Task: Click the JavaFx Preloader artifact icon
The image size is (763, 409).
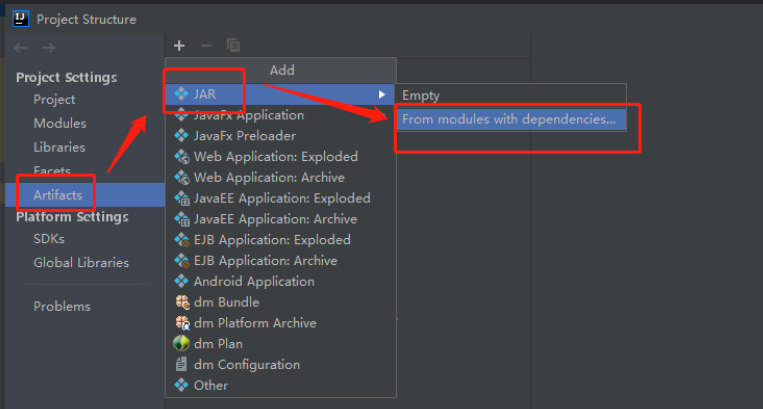Action: pos(182,135)
